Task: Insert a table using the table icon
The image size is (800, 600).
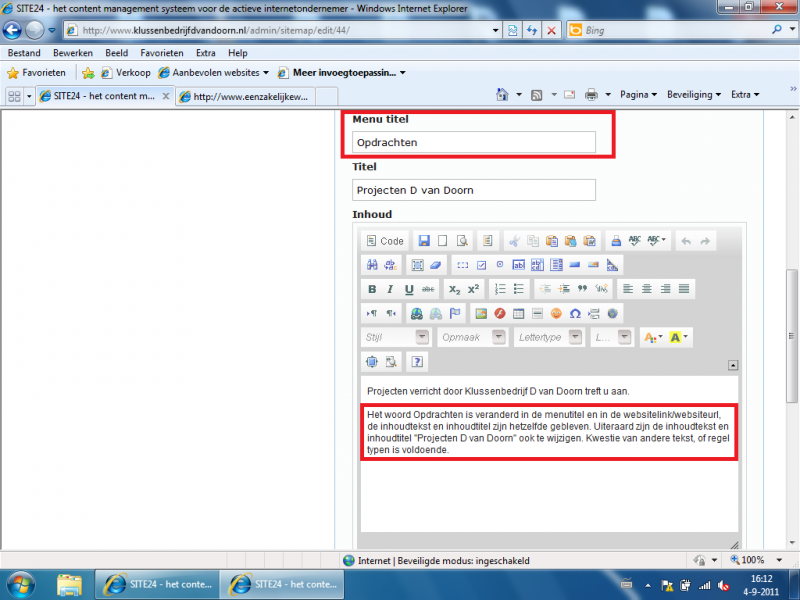Action: click(518, 313)
